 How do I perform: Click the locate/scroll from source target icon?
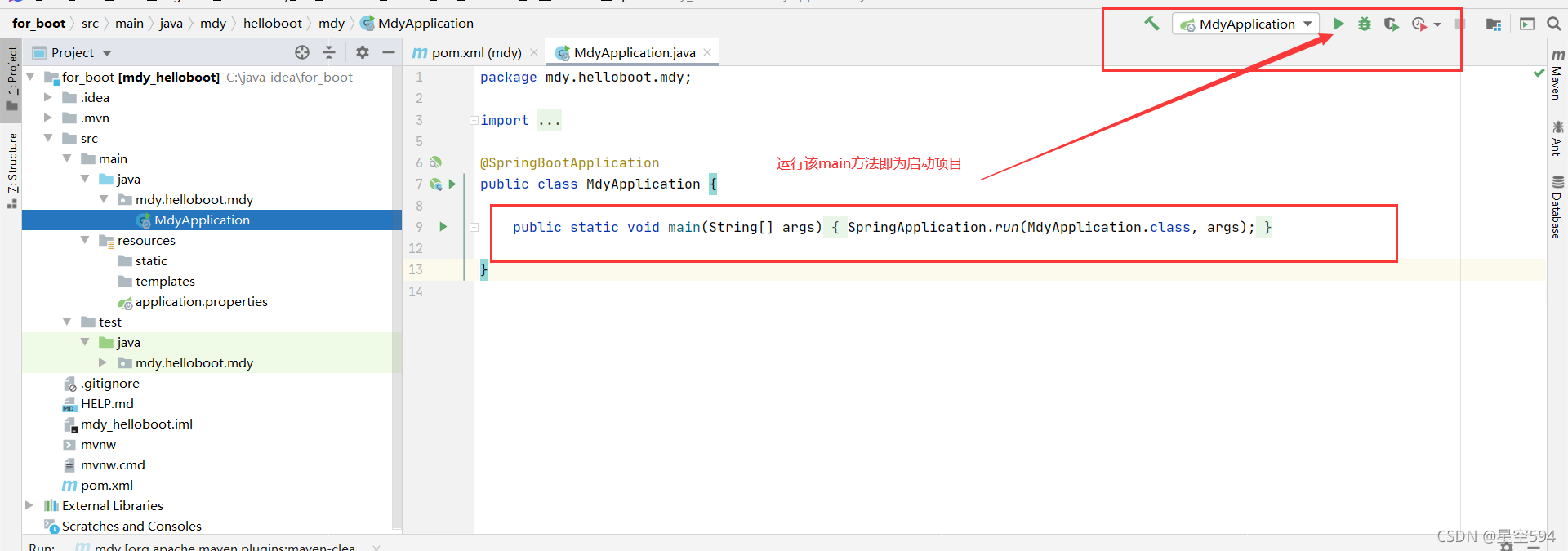point(302,52)
